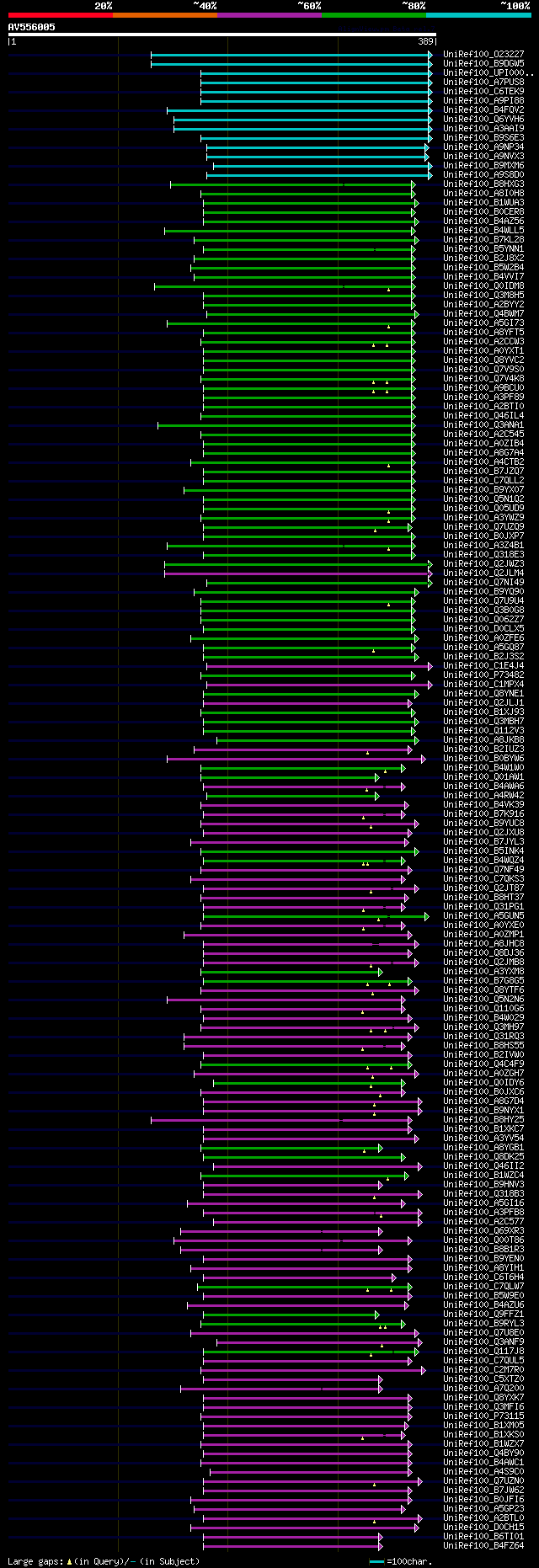Click the cyan ~100% identity legend bar
The width and height of the screenshot is (539, 1568).
tap(478, 15)
